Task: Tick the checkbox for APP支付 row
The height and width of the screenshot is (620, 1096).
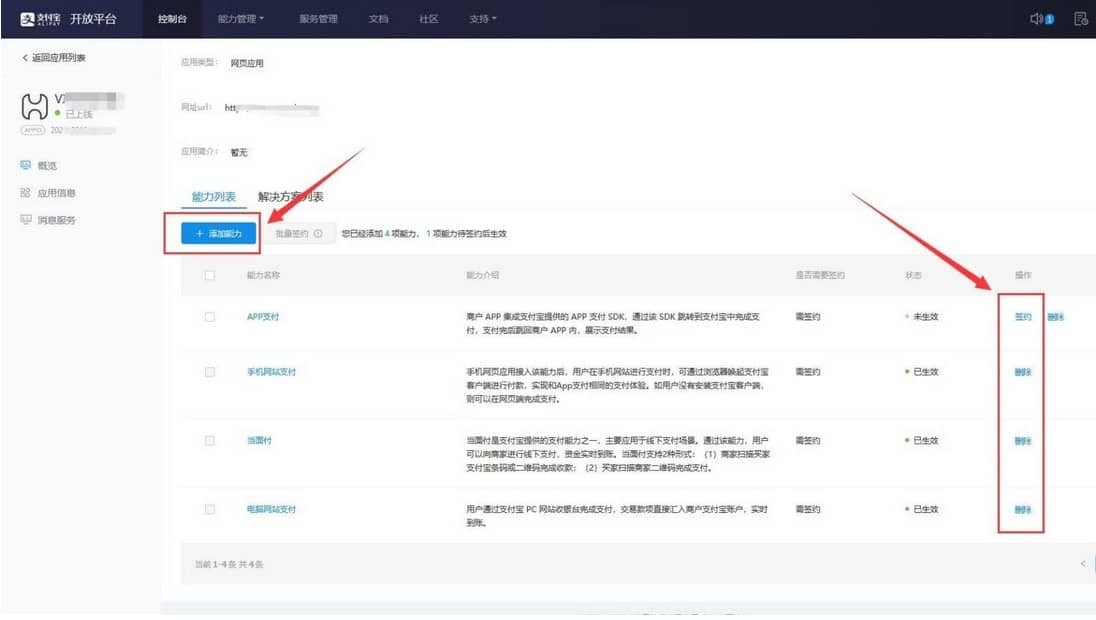Action: coord(210,317)
